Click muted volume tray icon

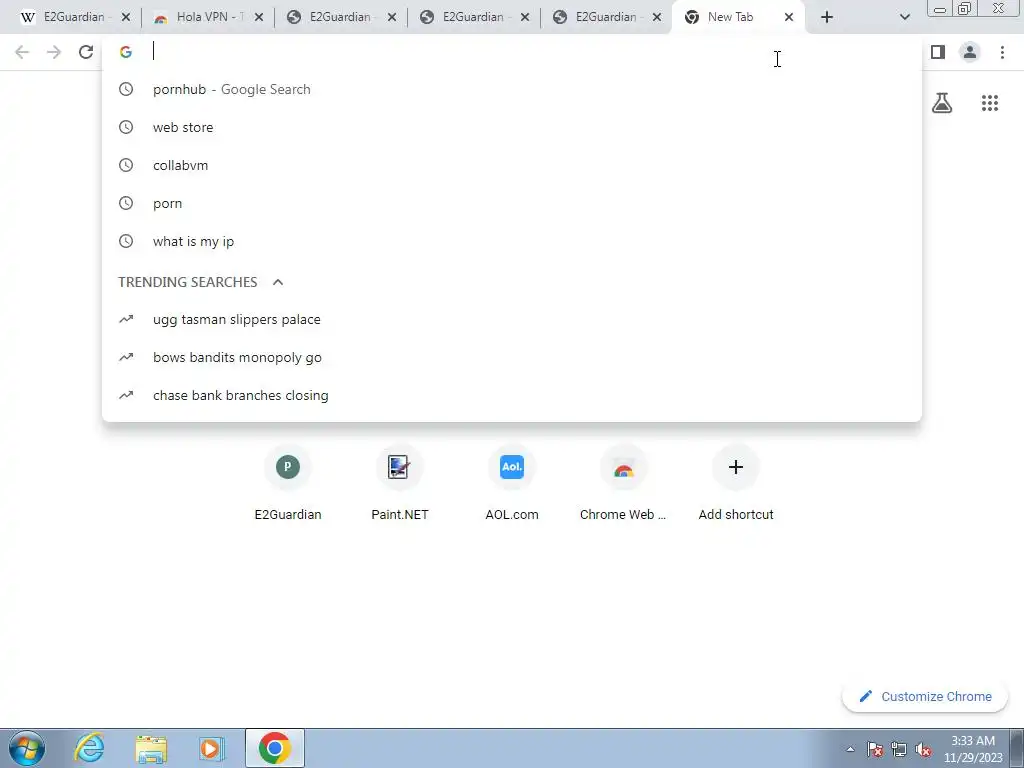[923, 750]
